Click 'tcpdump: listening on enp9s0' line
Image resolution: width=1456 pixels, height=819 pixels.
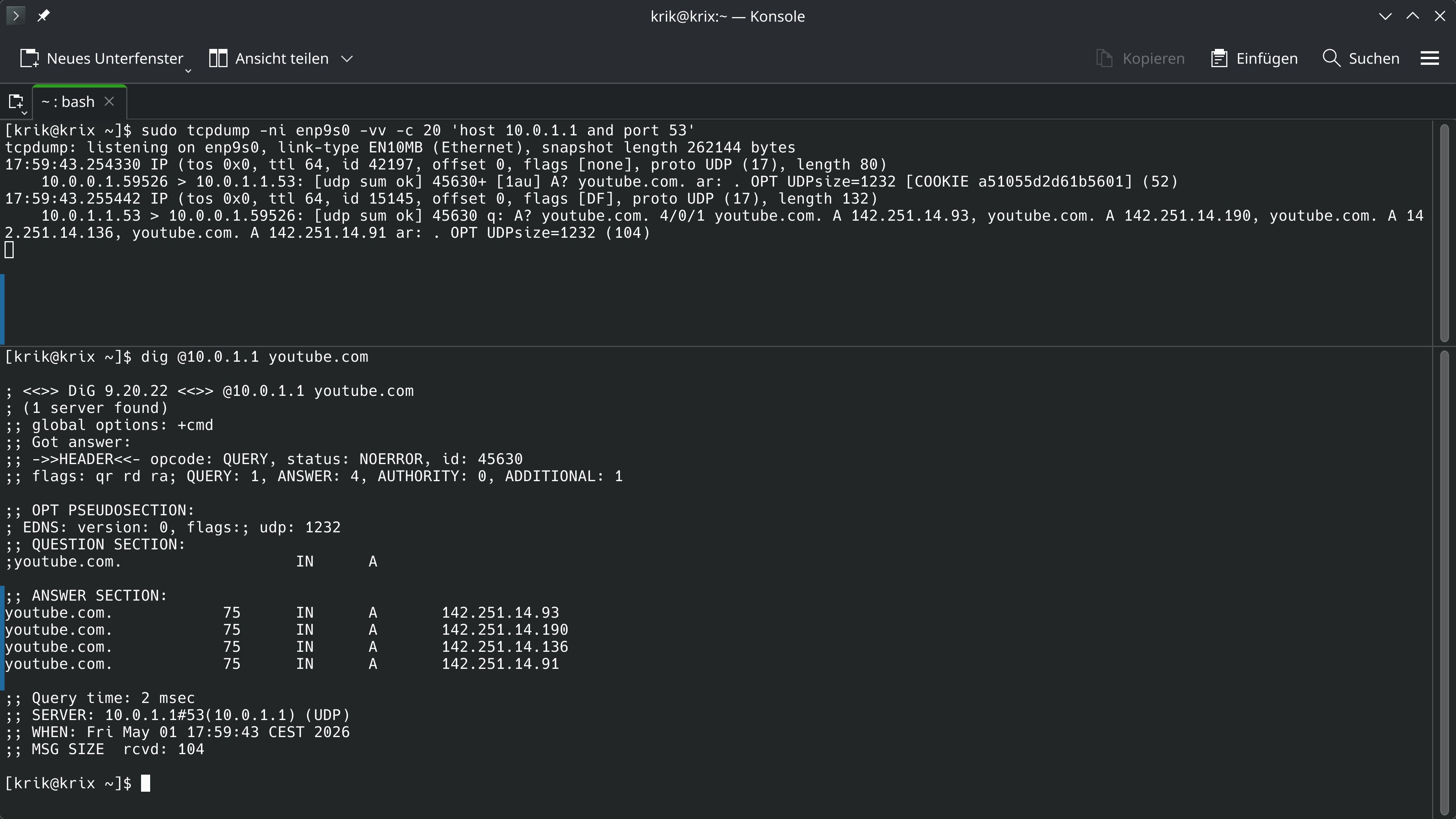tap(400, 147)
